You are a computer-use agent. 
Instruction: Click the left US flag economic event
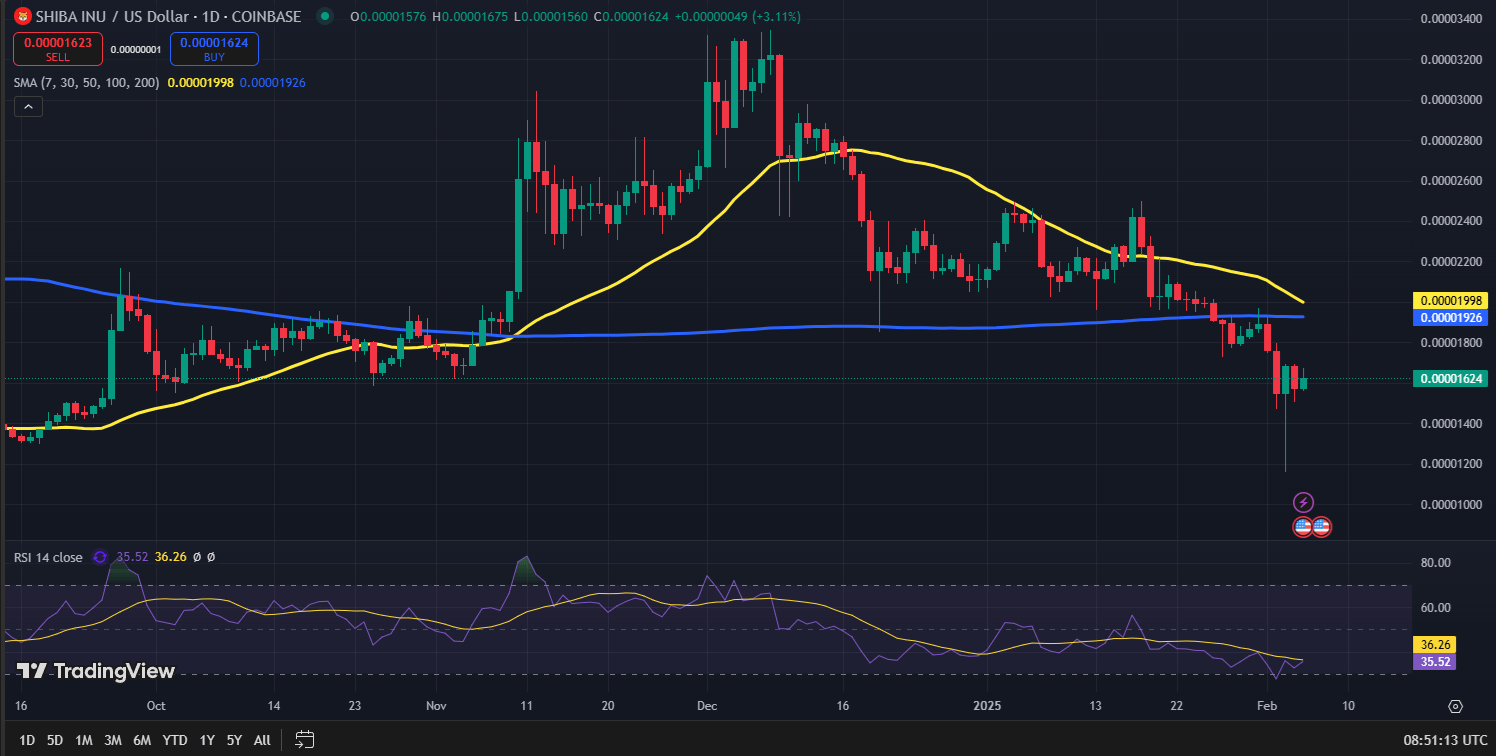click(1303, 526)
